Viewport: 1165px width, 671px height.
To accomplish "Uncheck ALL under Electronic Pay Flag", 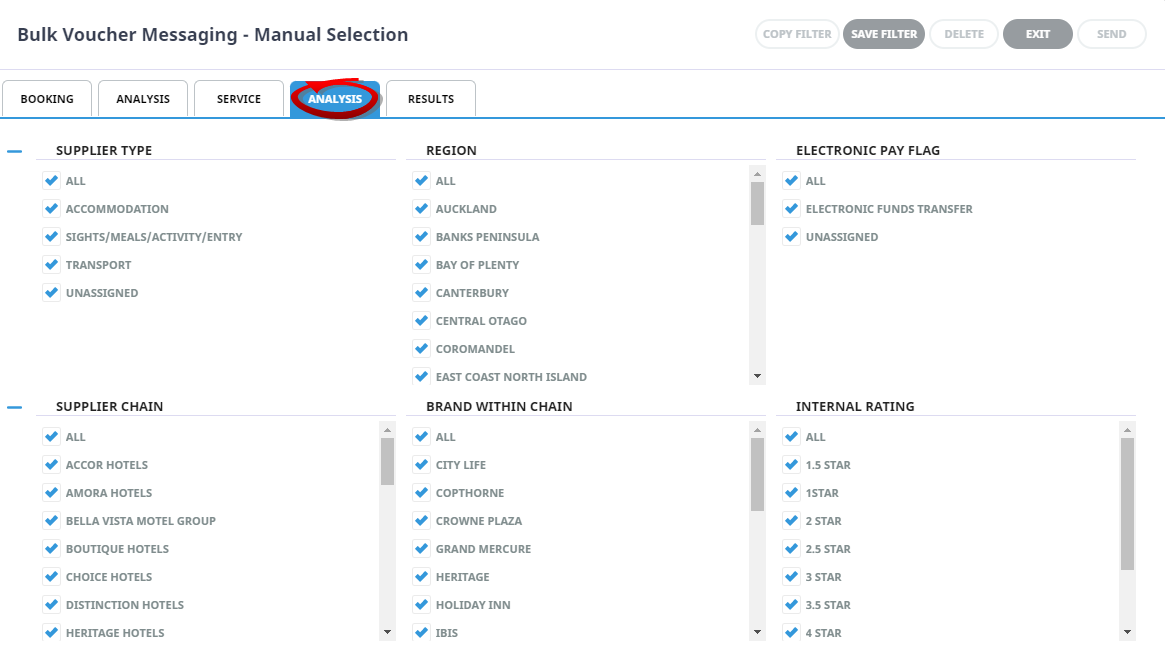I will [791, 181].
